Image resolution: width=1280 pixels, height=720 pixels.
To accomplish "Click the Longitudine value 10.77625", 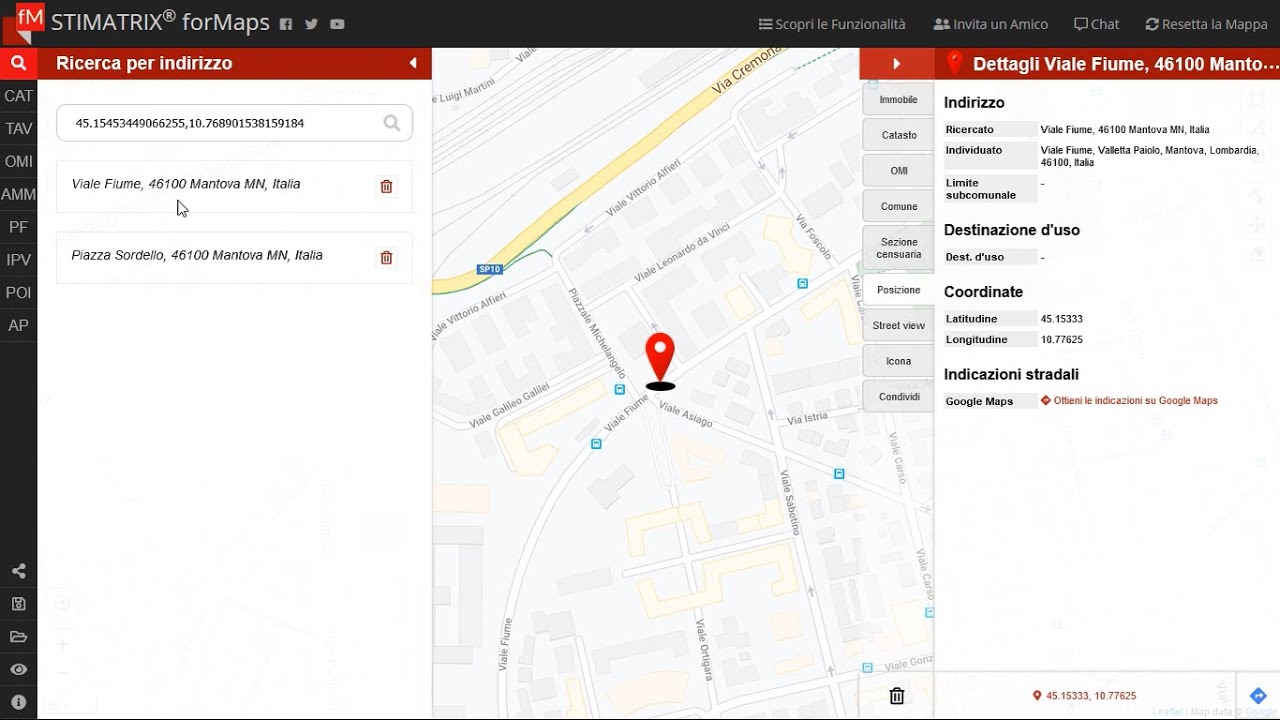I will click(x=1062, y=340).
